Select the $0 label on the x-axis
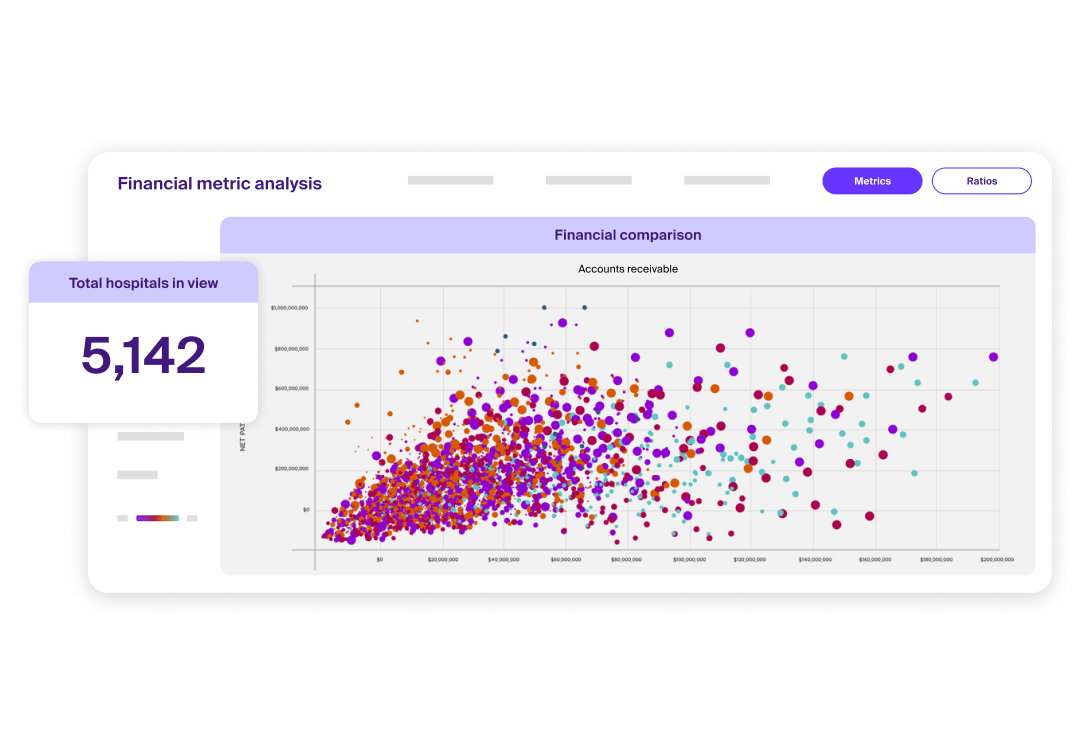 click(x=379, y=560)
